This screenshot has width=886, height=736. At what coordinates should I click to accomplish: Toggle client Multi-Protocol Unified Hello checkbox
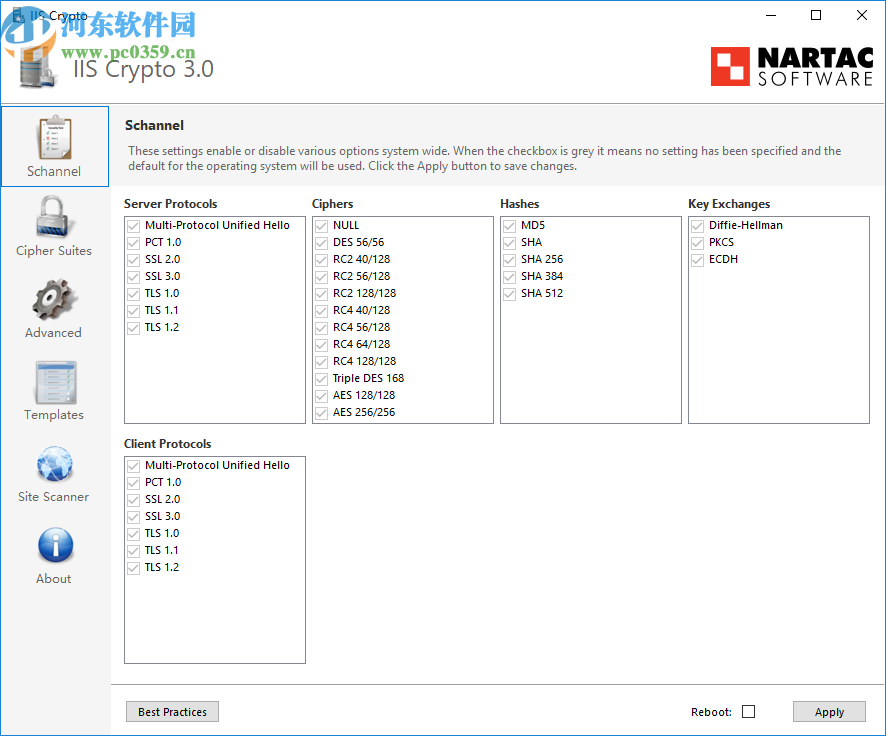tap(133, 466)
